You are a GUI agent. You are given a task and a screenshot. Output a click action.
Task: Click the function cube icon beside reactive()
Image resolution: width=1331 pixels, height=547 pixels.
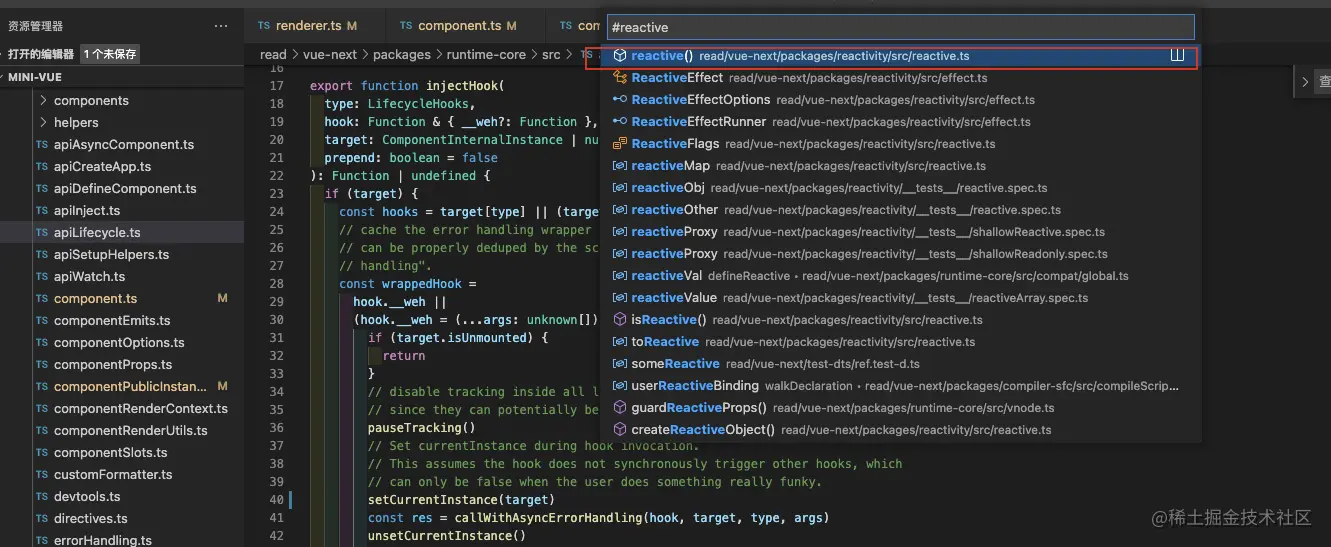tap(620, 56)
